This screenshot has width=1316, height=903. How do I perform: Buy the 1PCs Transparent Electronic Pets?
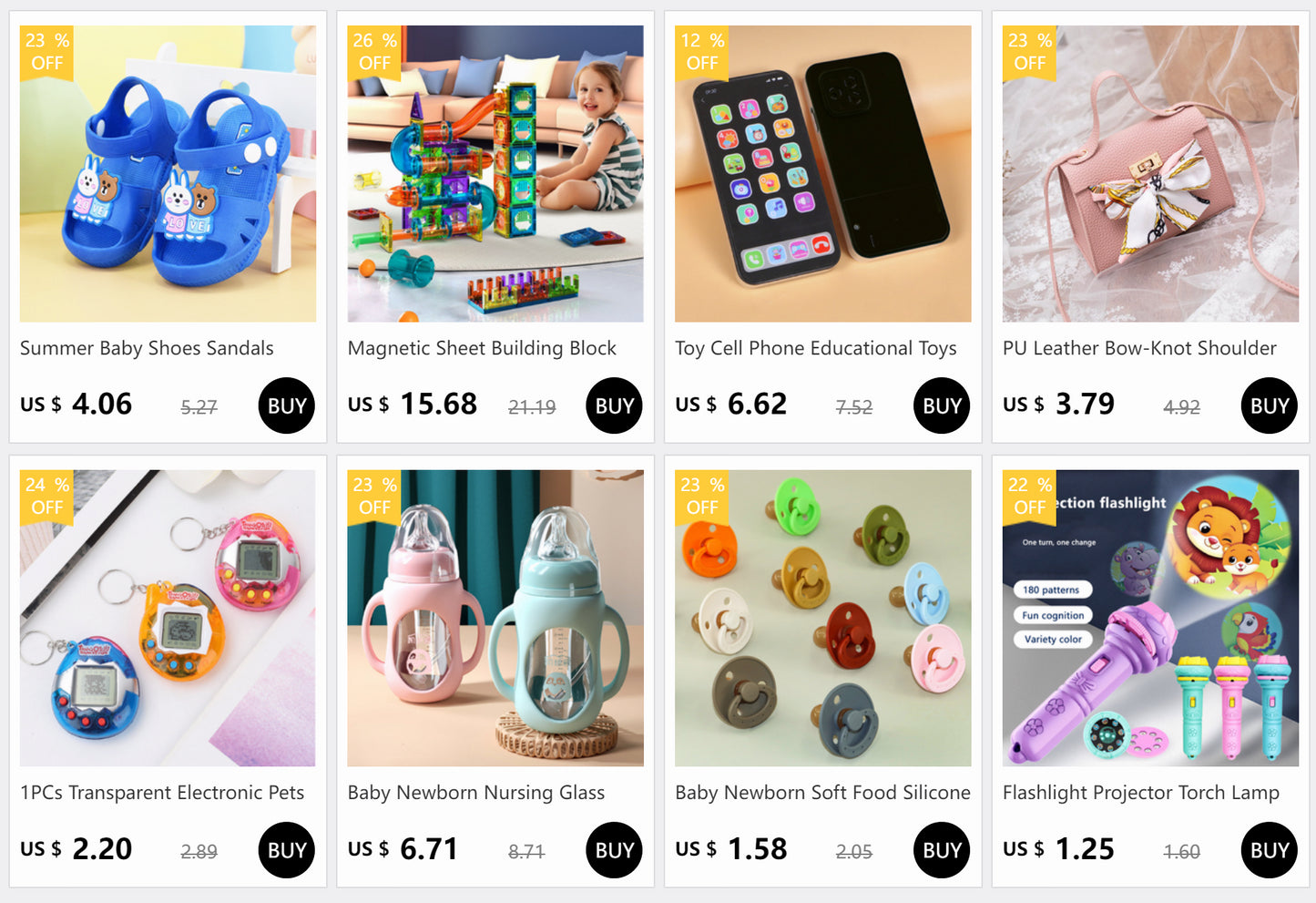pyautogui.click(x=287, y=850)
